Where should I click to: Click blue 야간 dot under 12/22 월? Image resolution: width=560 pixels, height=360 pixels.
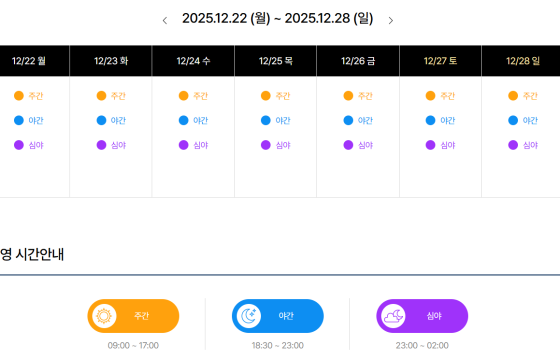tap(19, 120)
